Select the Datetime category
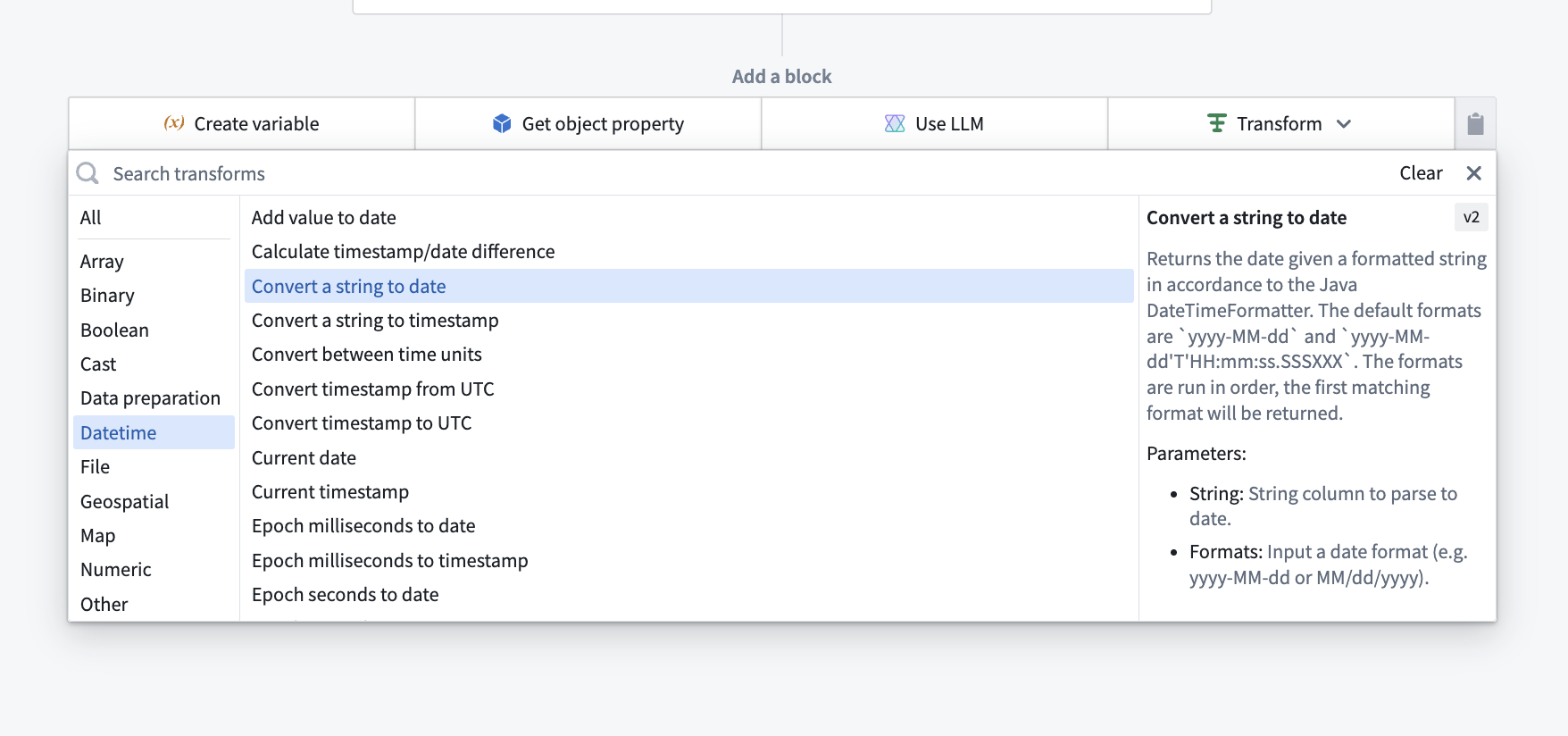 coord(154,432)
